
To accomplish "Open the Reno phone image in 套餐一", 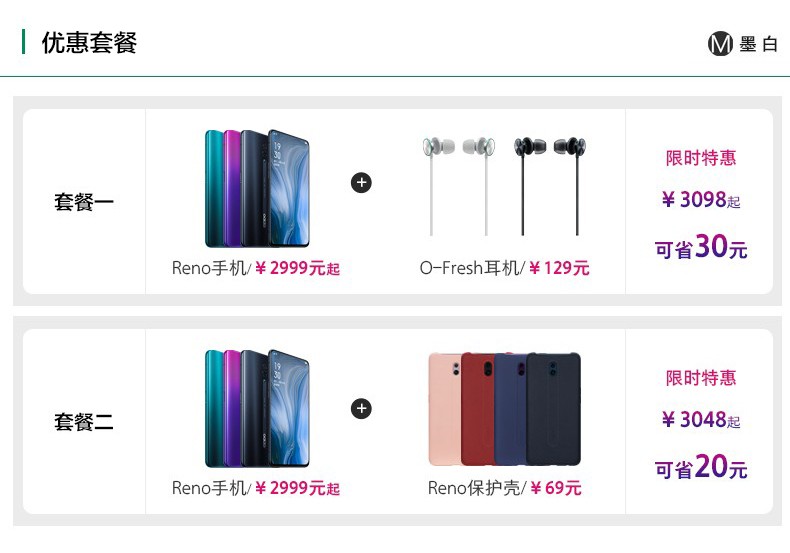I will (x=257, y=188).
